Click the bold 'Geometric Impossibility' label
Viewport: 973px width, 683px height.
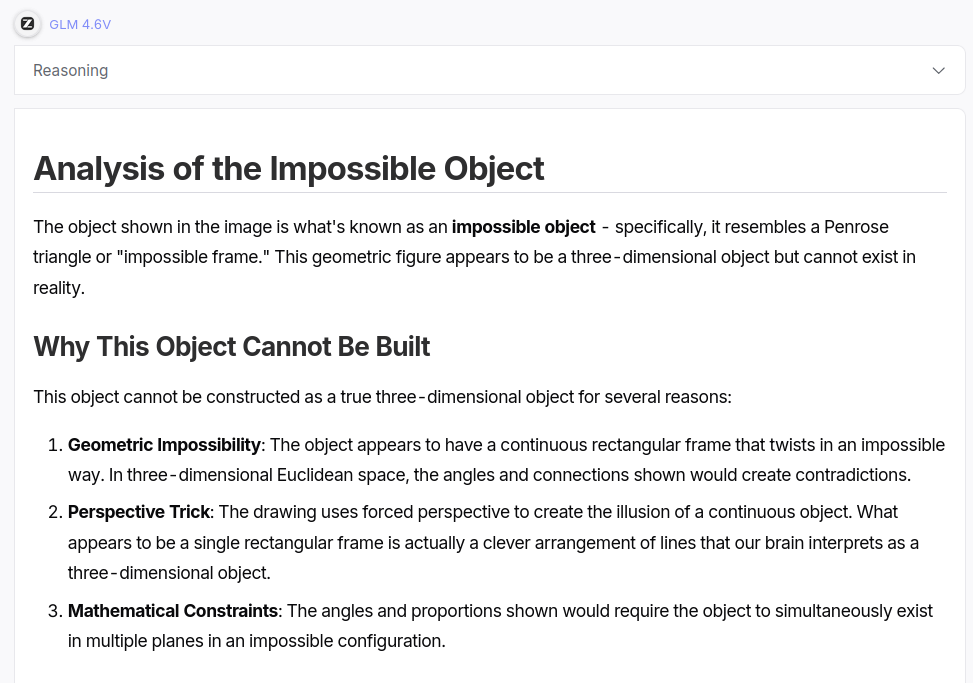(x=164, y=445)
